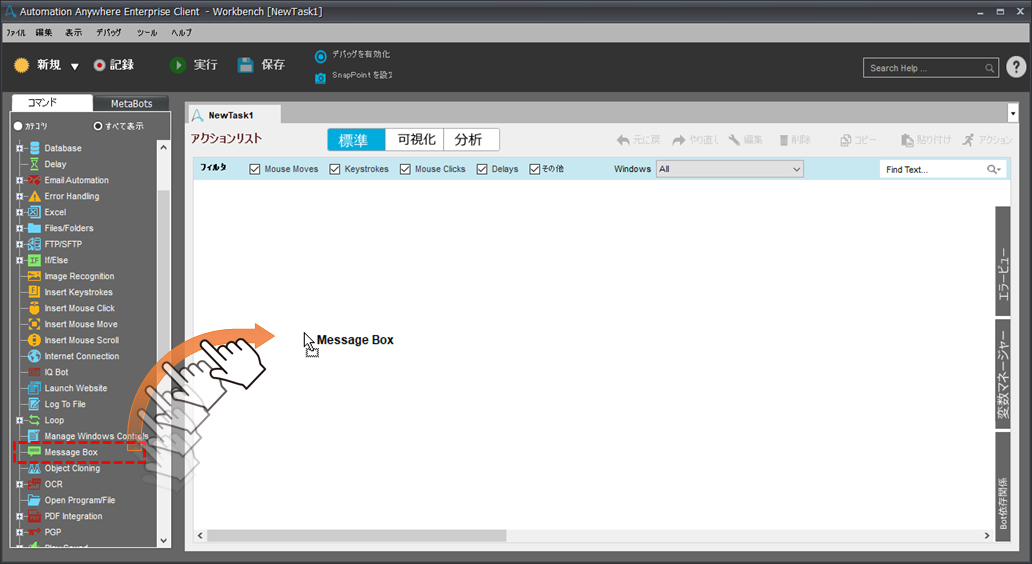The image size is (1032, 564).
Task: Click the Insert Mouse Scroll icon
Action: [34, 340]
